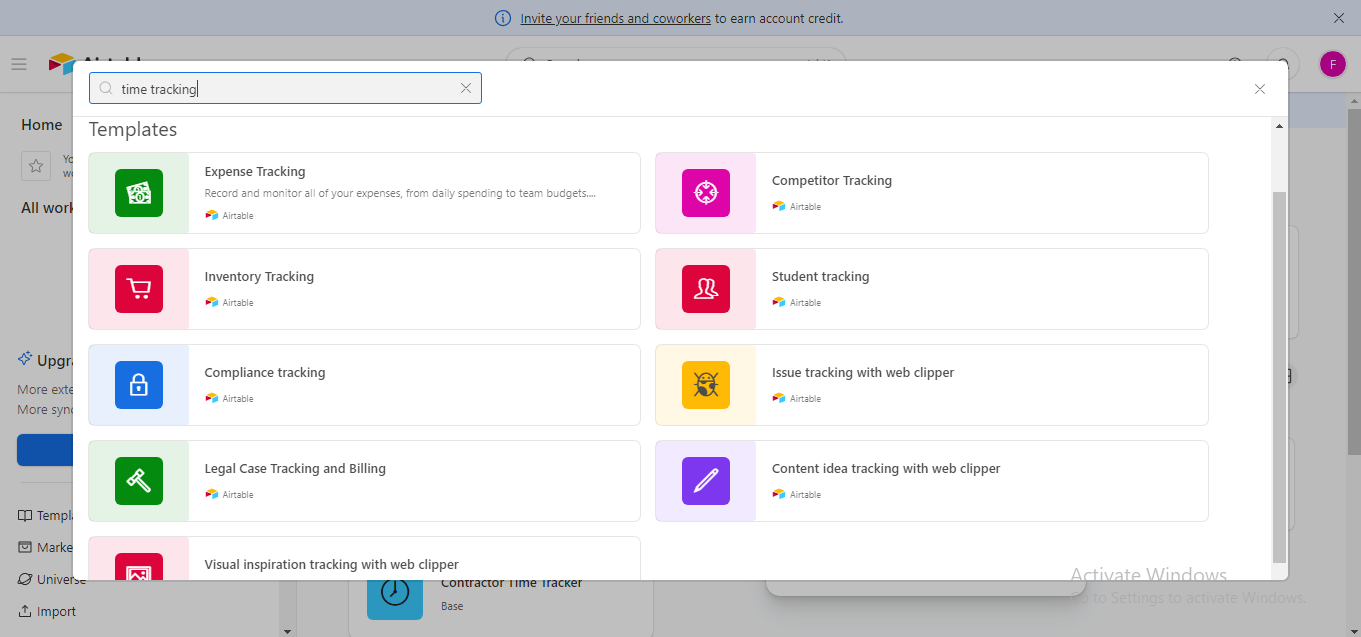Click the Competitor Tracking target icon
The height and width of the screenshot is (637, 1361).
click(x=705, y=193)
